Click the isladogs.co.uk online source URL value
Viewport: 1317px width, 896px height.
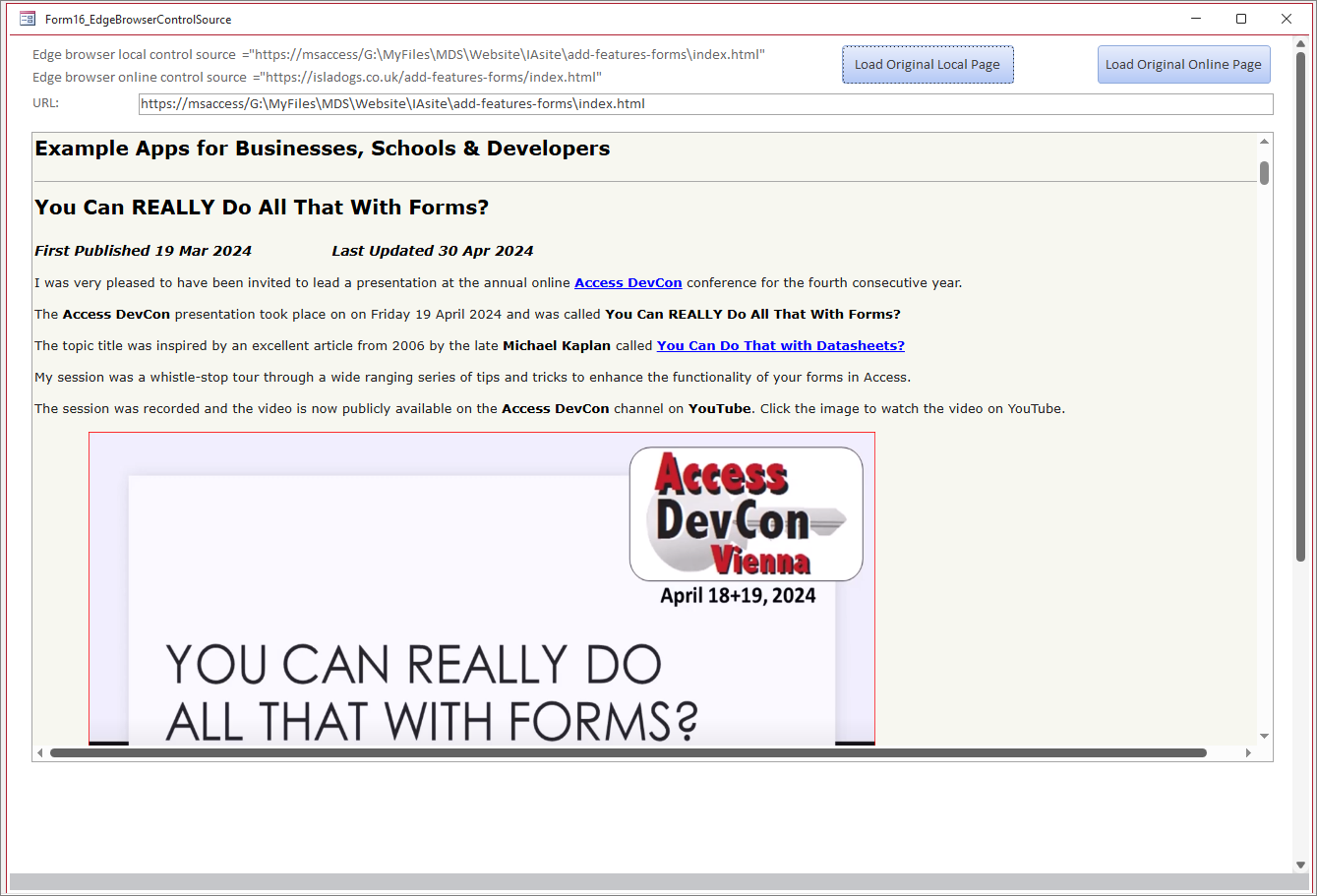[427, 78]
